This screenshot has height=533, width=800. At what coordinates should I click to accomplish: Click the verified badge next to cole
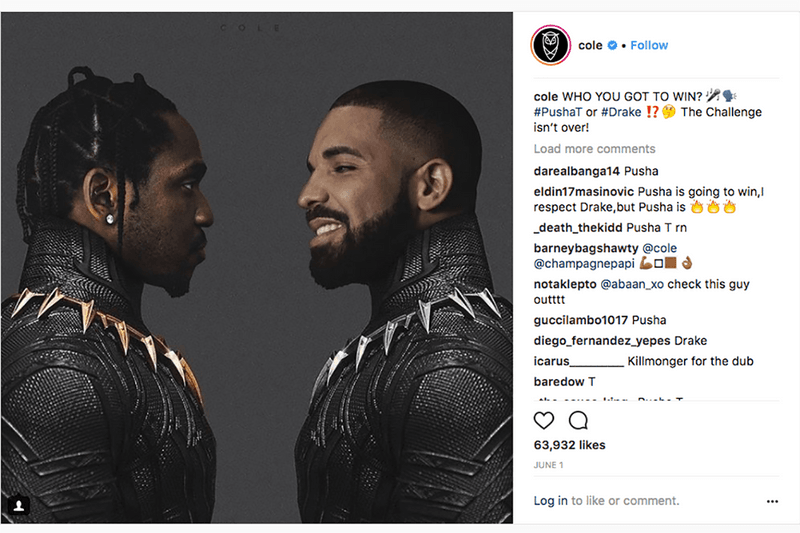coord(612,45)
